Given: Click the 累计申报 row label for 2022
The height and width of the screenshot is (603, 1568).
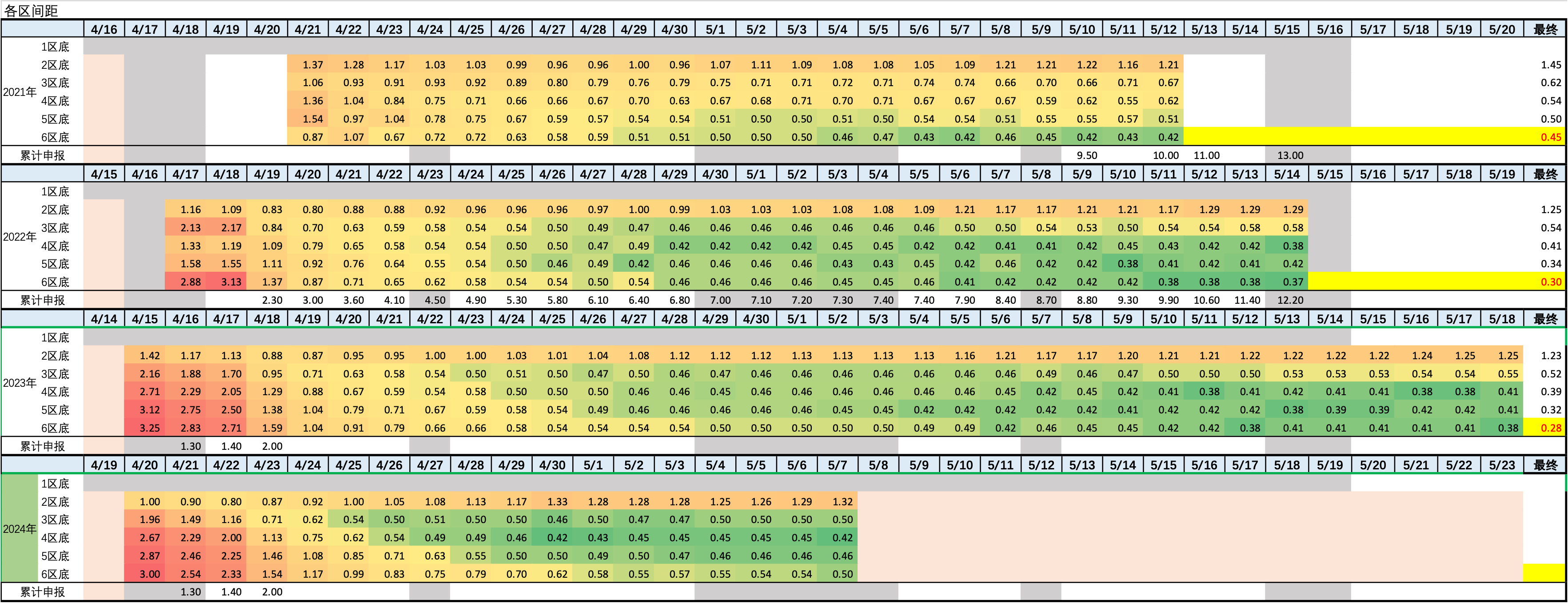Looking at the screenshot, I should tap(43, 300).
